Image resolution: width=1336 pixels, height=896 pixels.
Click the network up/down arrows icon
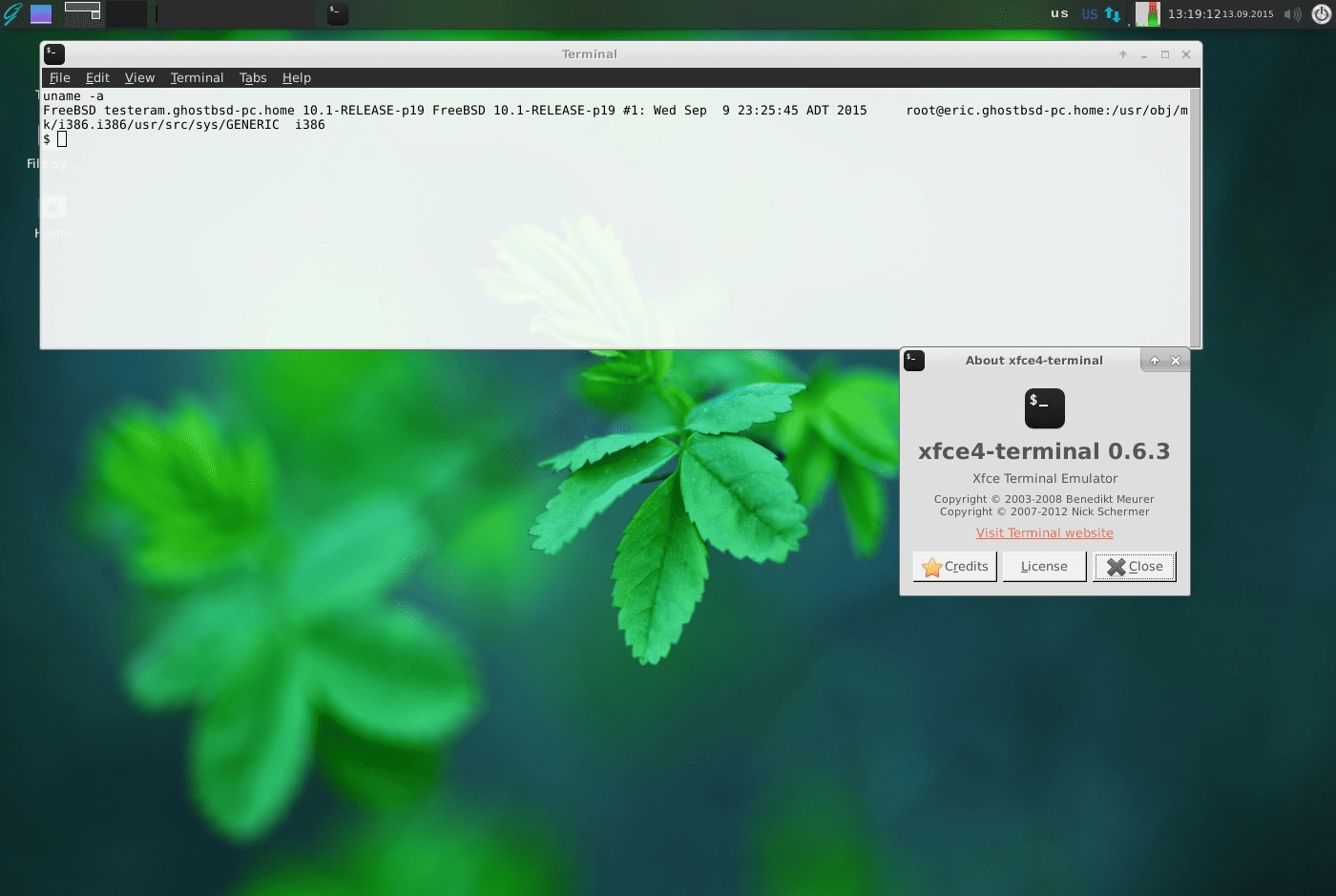tap(1113, 14)
